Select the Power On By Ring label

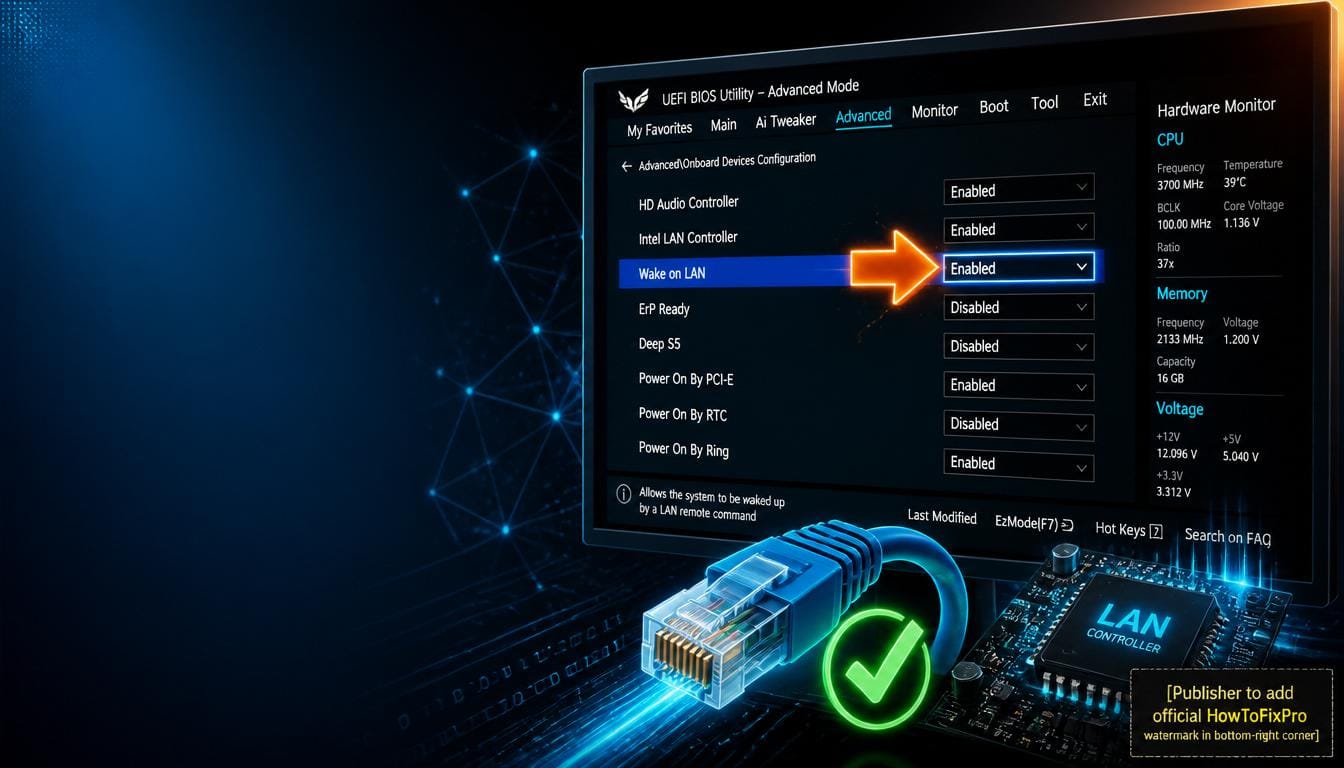point(684,449)
